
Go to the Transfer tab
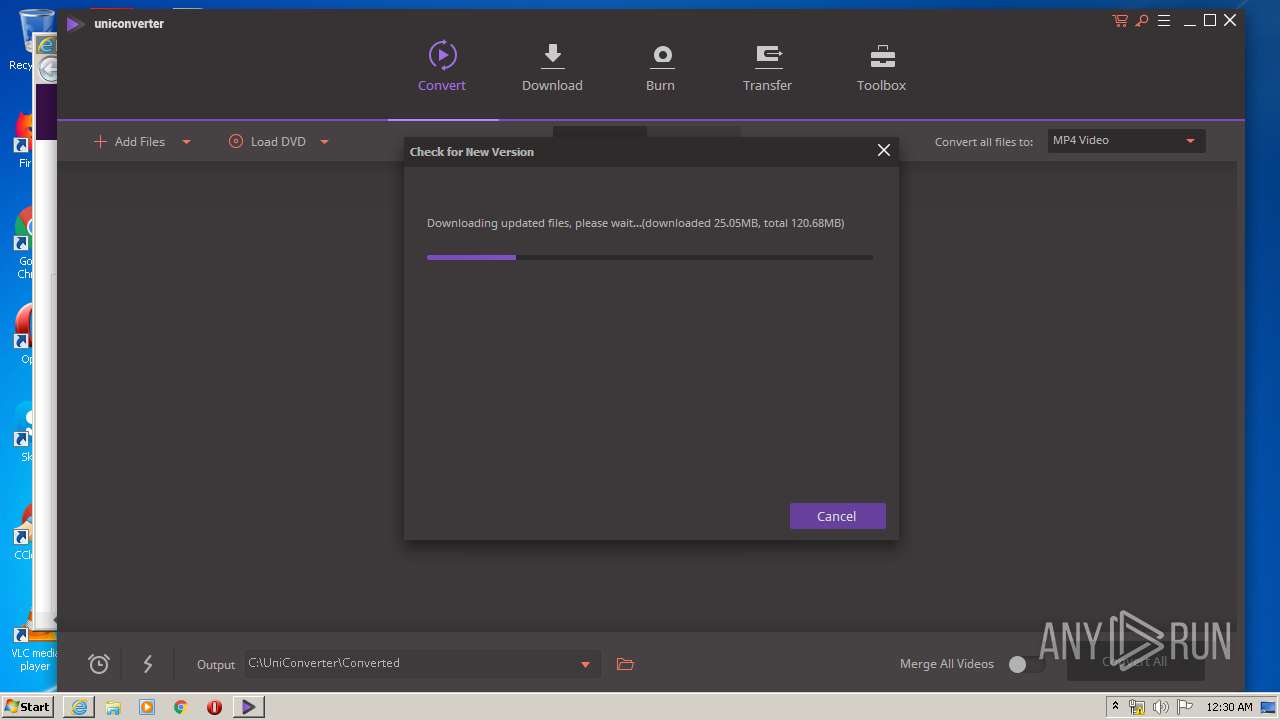click(x=767, y=66)
